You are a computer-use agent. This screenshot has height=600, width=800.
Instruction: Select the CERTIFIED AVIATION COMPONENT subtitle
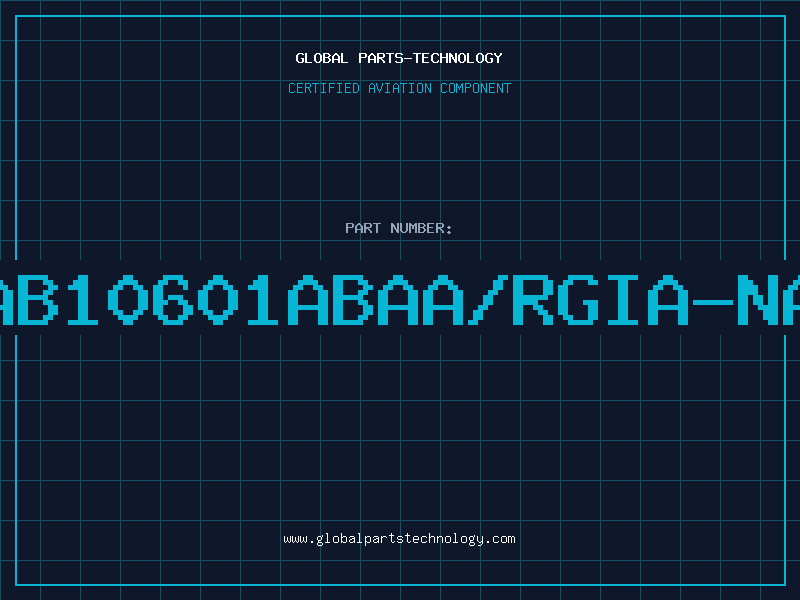point(399,88)
